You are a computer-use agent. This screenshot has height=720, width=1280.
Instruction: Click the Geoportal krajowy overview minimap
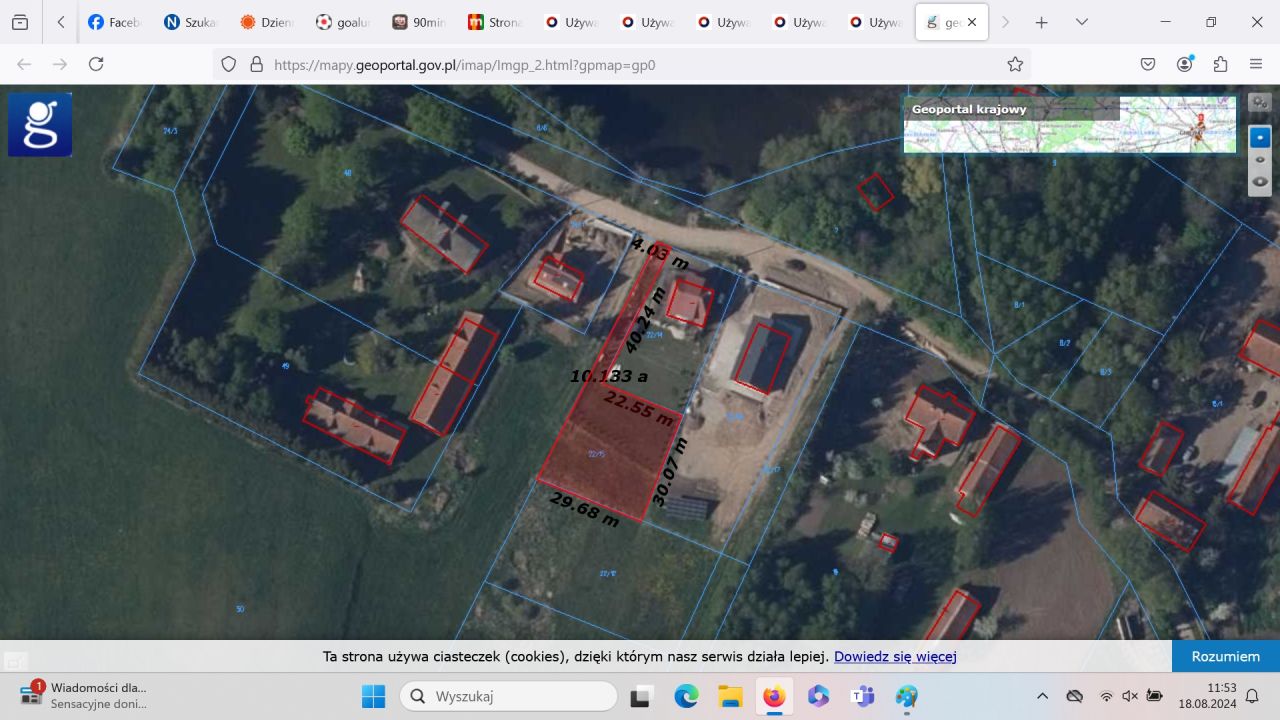pyautogui.click(x=1070, y=125)
